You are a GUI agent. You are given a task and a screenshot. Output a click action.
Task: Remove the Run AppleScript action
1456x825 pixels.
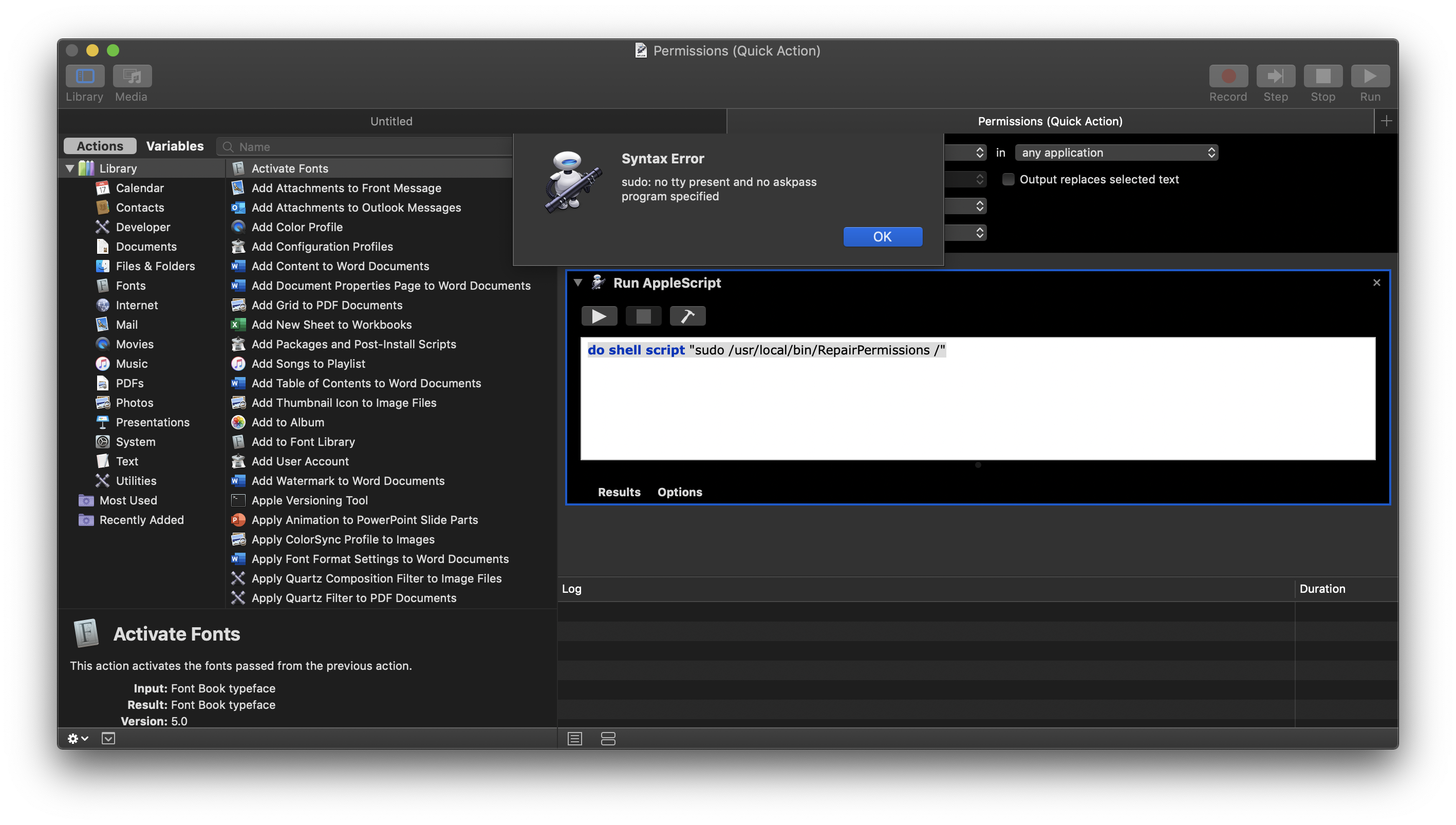[x=1376, y=282]
